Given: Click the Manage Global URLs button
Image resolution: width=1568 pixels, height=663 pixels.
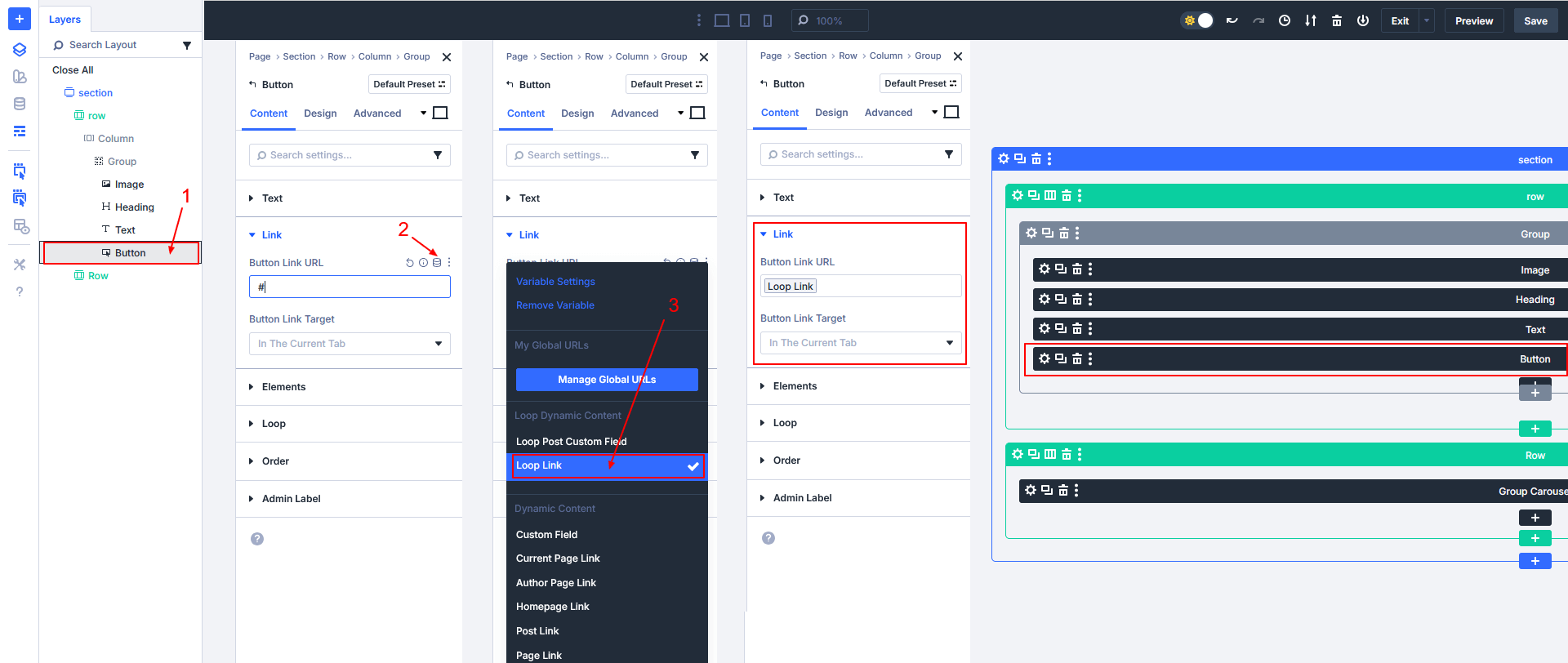Looking at the screenshot, I should pyautogui.click(x=607, y=380).
